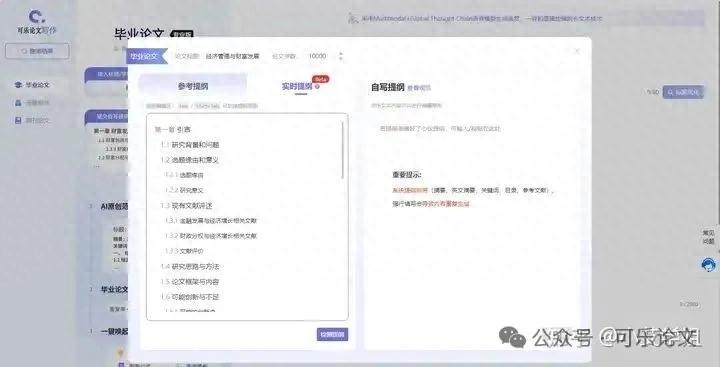The width and height of the screenshot is (720, 367).
Task: Select outline row 第一章 引言
Action: click(x=172, y=130)
